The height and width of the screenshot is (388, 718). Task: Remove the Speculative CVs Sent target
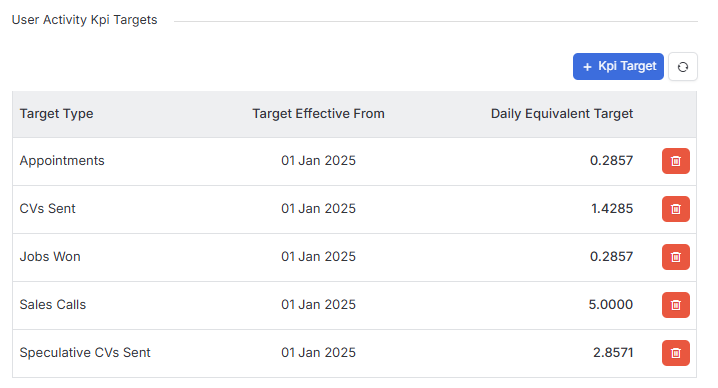[x=675, y=353]
